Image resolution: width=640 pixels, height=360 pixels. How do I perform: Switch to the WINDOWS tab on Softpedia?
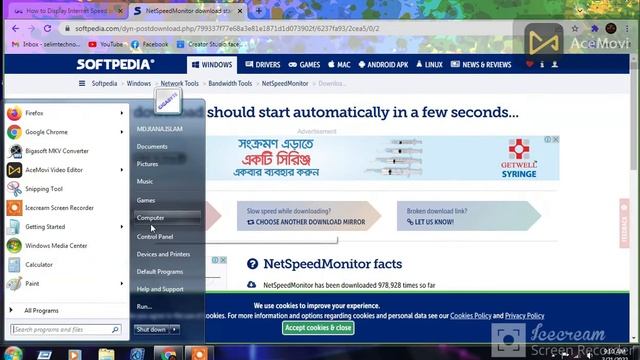212,65
